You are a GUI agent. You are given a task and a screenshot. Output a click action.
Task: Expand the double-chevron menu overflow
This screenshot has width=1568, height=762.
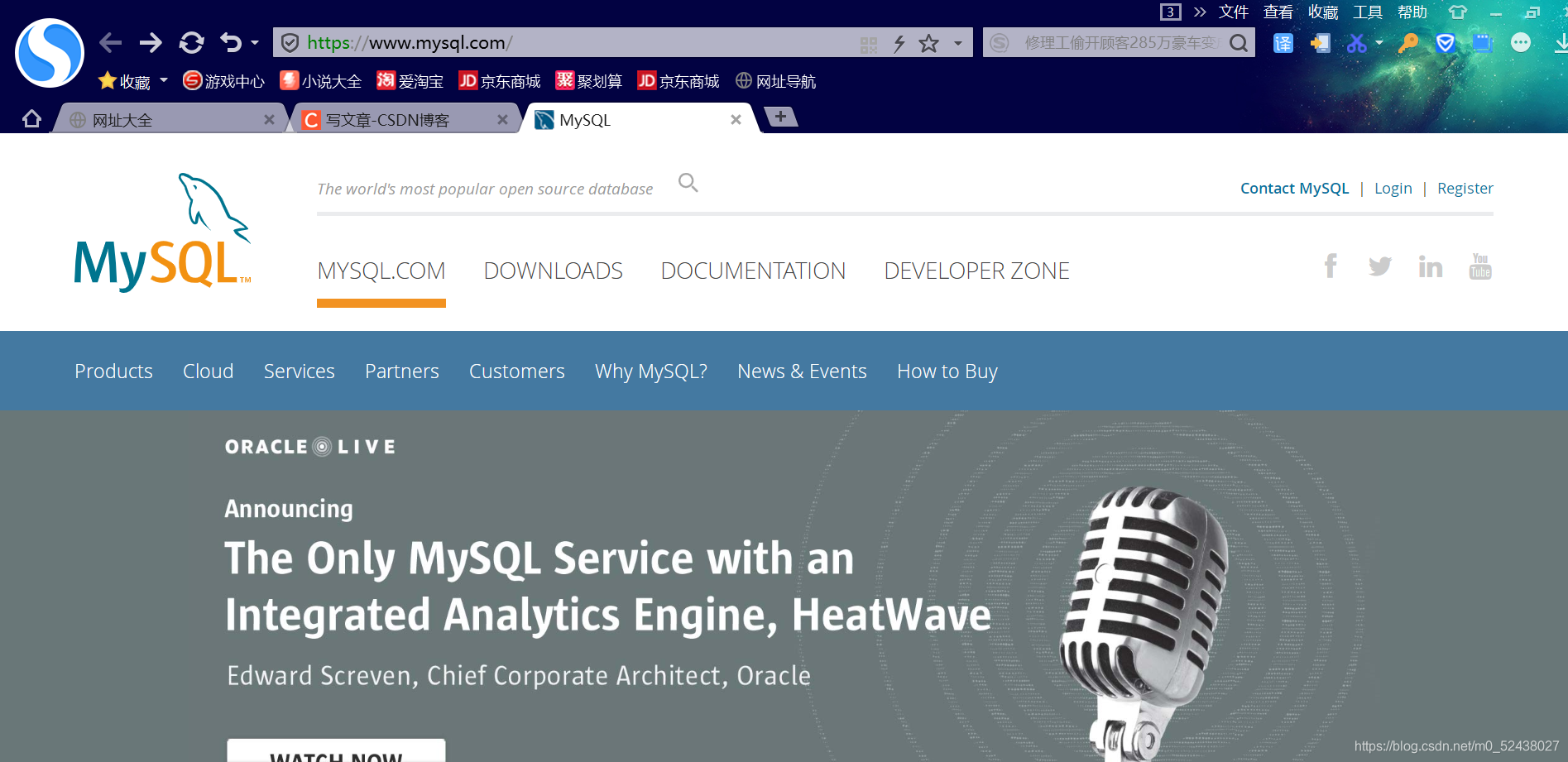click(x=1200, y=12)
